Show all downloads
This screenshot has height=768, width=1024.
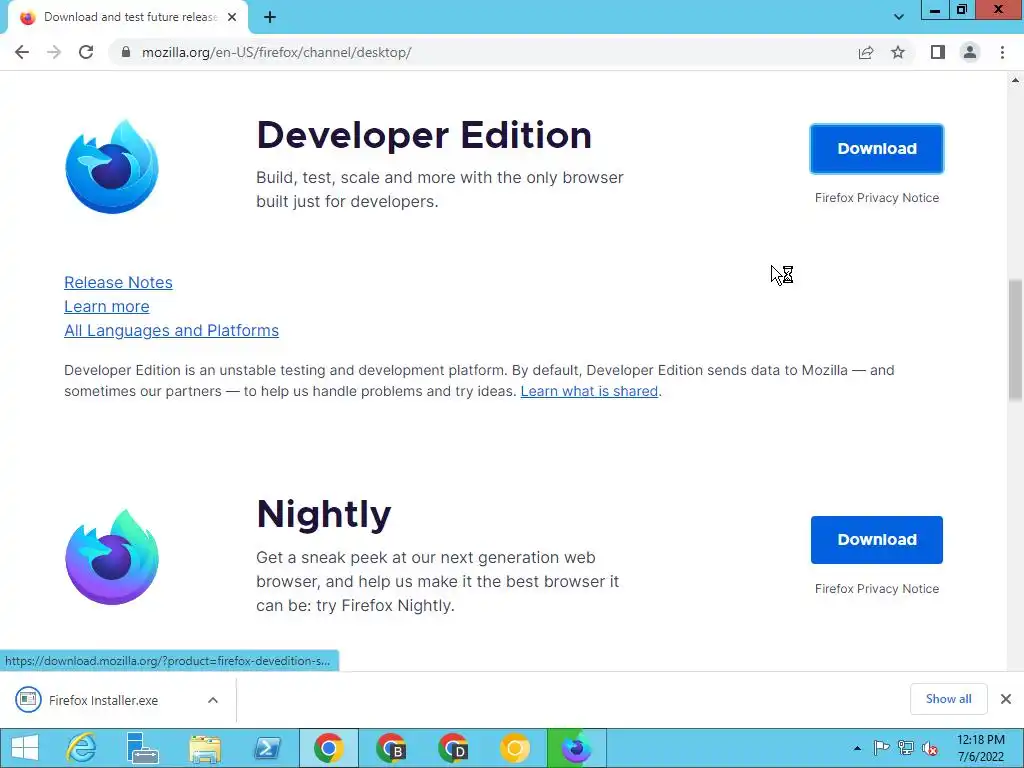point(948,699)
